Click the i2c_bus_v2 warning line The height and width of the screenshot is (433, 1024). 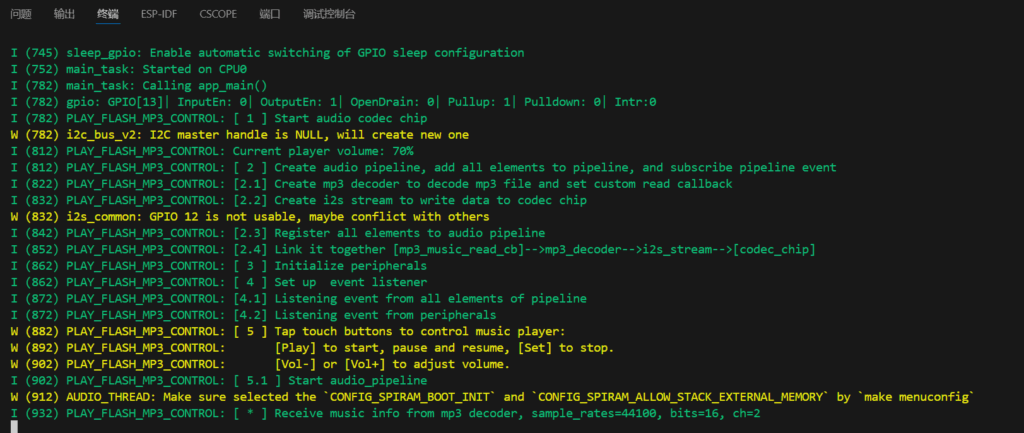coord(240,135)
